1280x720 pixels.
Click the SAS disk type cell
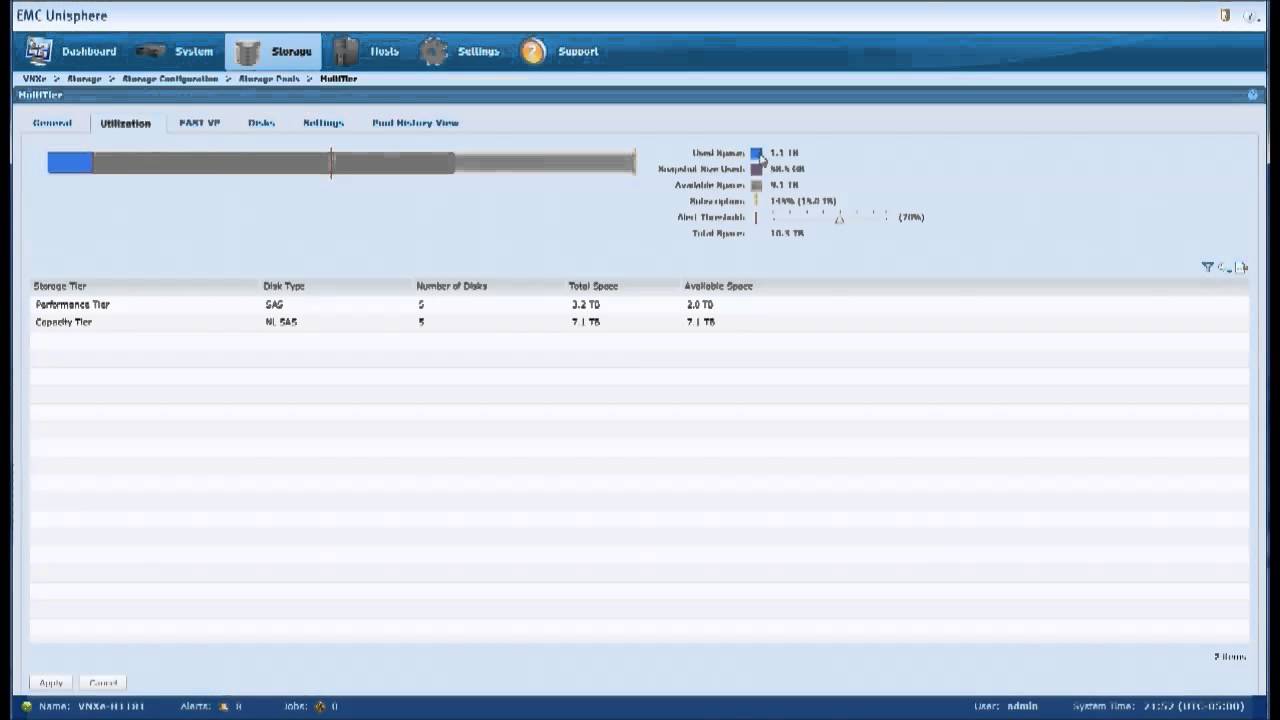[x=274, y=304]
